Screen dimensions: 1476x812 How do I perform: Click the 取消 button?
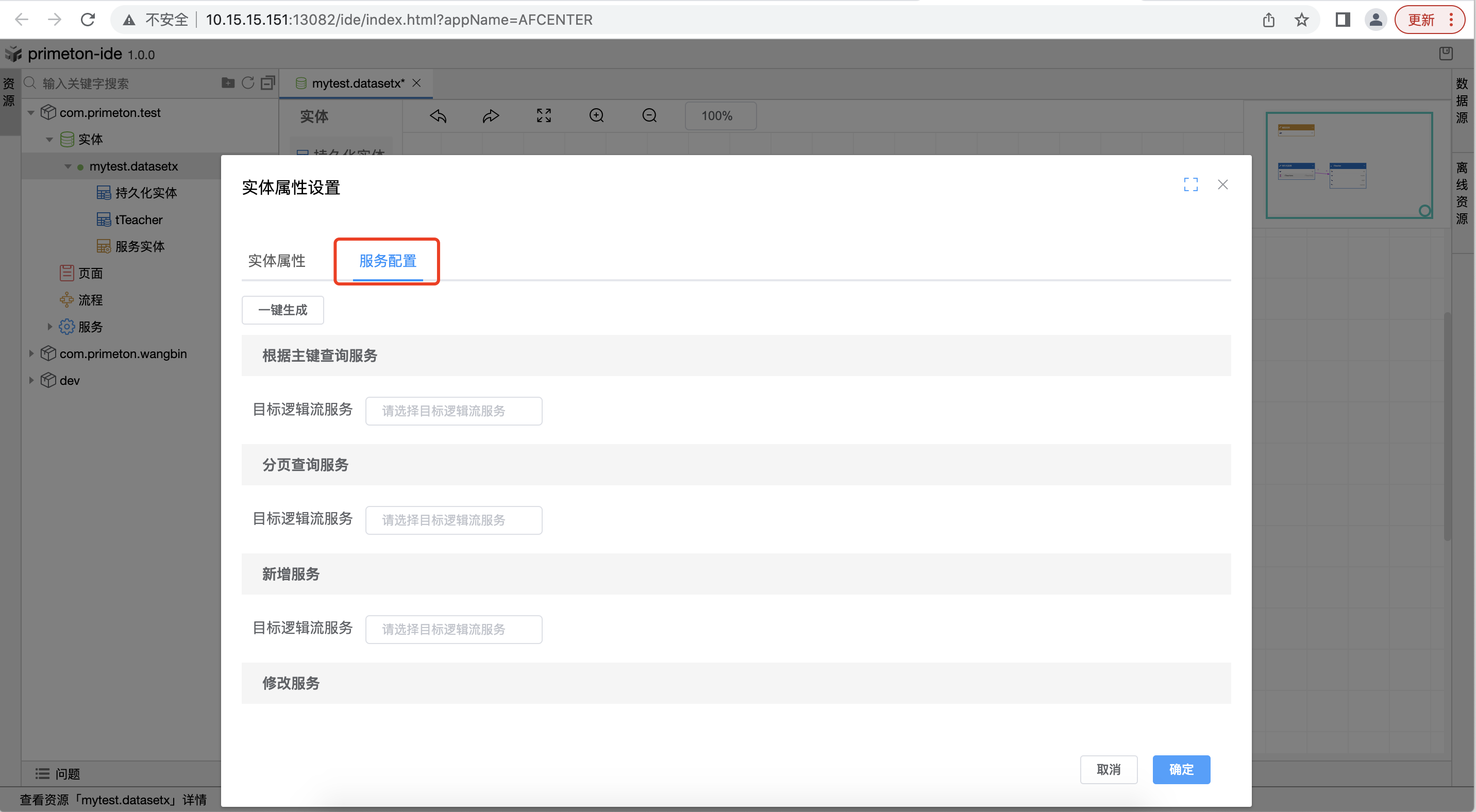(1108, 769)
